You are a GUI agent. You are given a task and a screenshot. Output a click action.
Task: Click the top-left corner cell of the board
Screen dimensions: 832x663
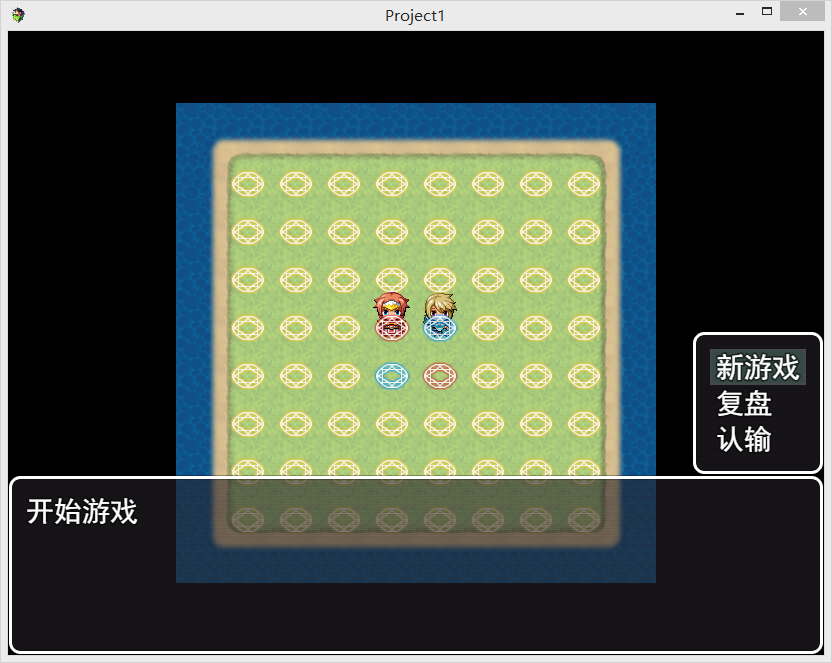(x=248, y=184)
